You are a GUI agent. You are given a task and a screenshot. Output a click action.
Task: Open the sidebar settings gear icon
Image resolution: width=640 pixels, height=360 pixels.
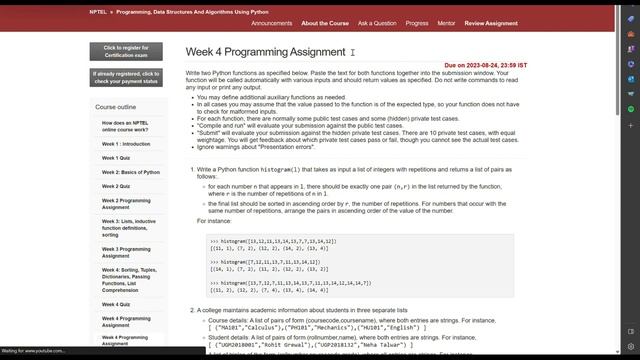click(x=631, y=347)
